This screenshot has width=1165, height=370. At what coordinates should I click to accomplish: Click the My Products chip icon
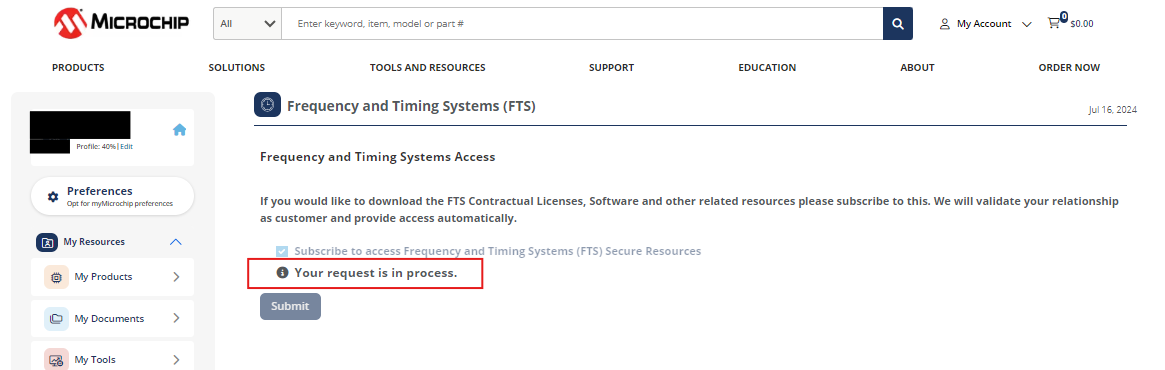click(56, 277)
